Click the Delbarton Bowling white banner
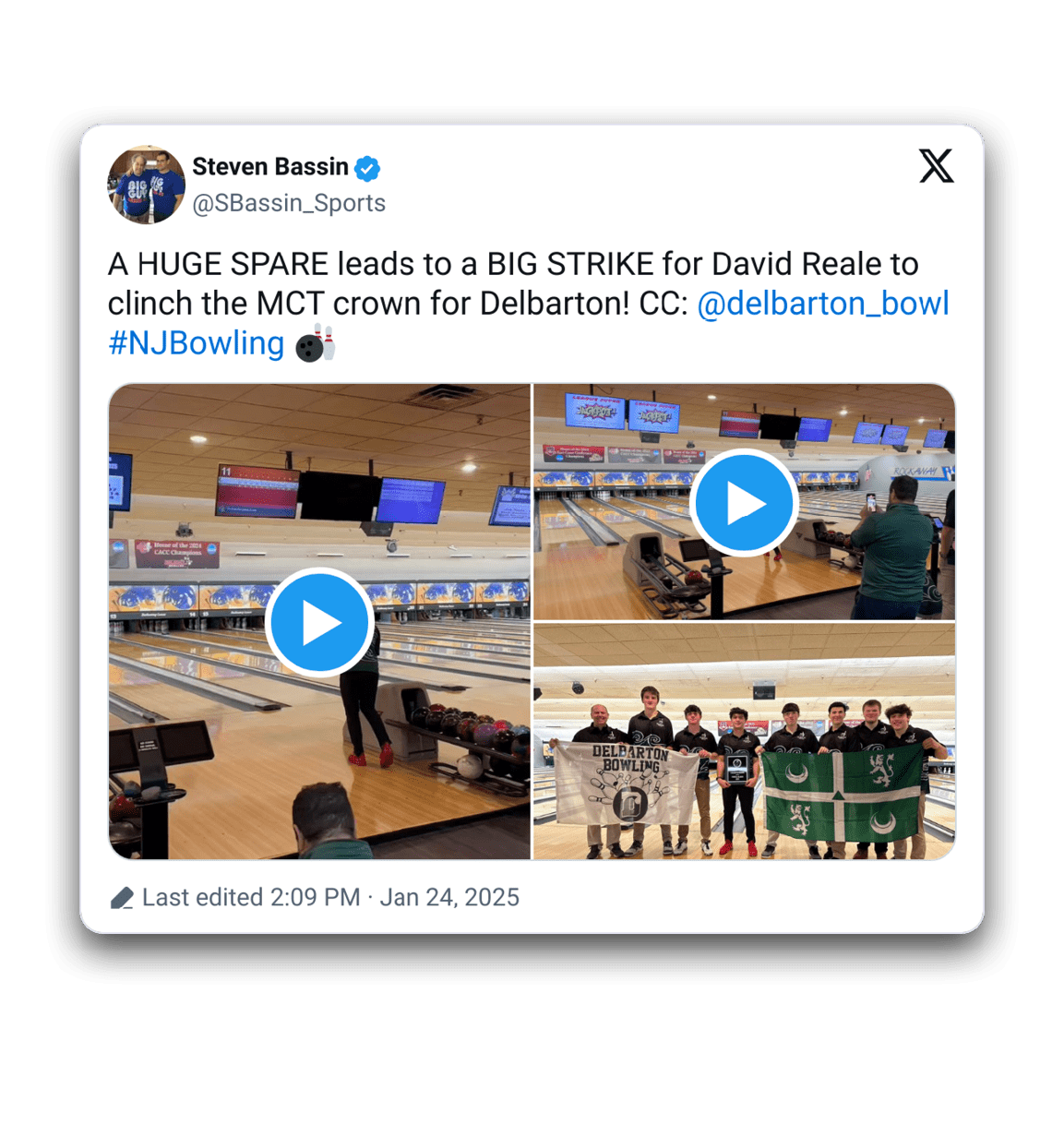 coord(627,784)
